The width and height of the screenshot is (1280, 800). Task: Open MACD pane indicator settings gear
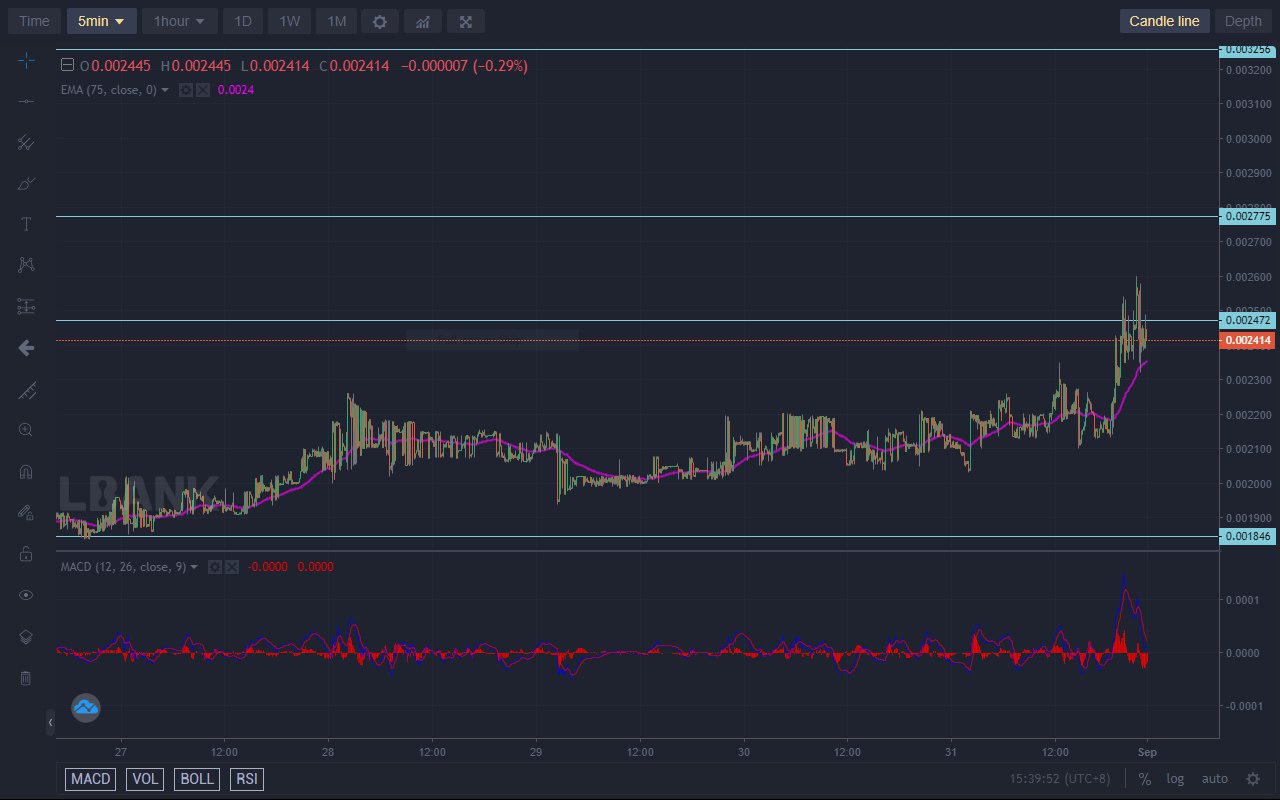click(x=214, y=567)
